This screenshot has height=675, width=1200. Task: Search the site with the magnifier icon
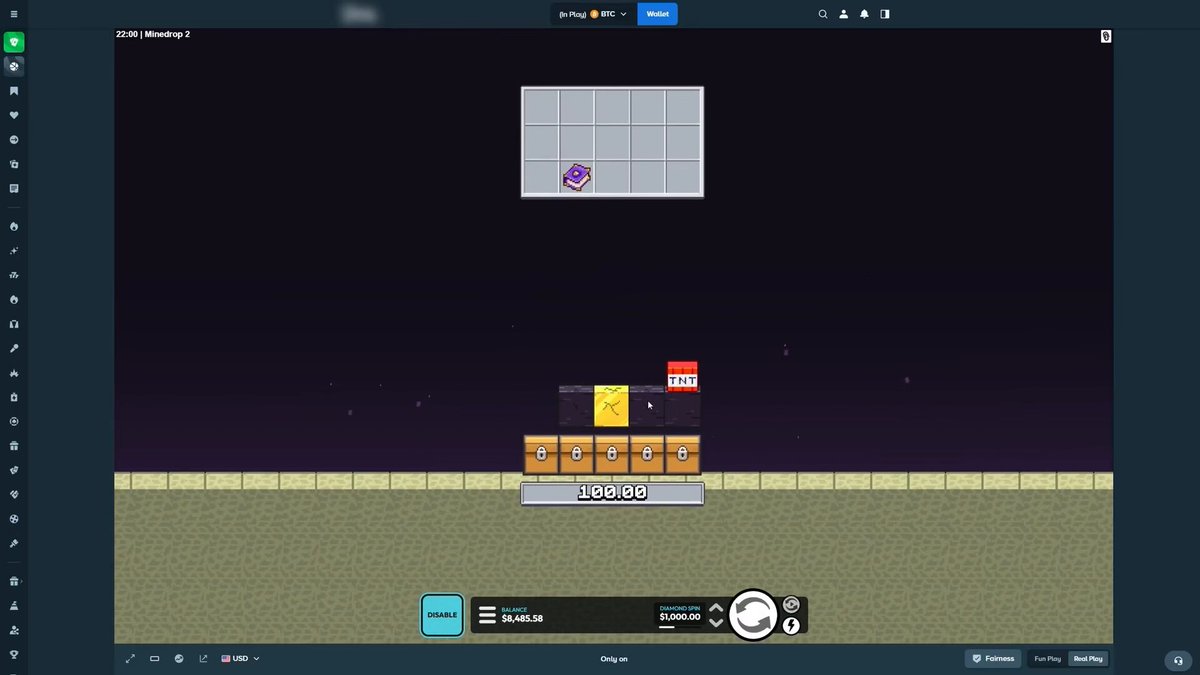click(x=823, y=14)
